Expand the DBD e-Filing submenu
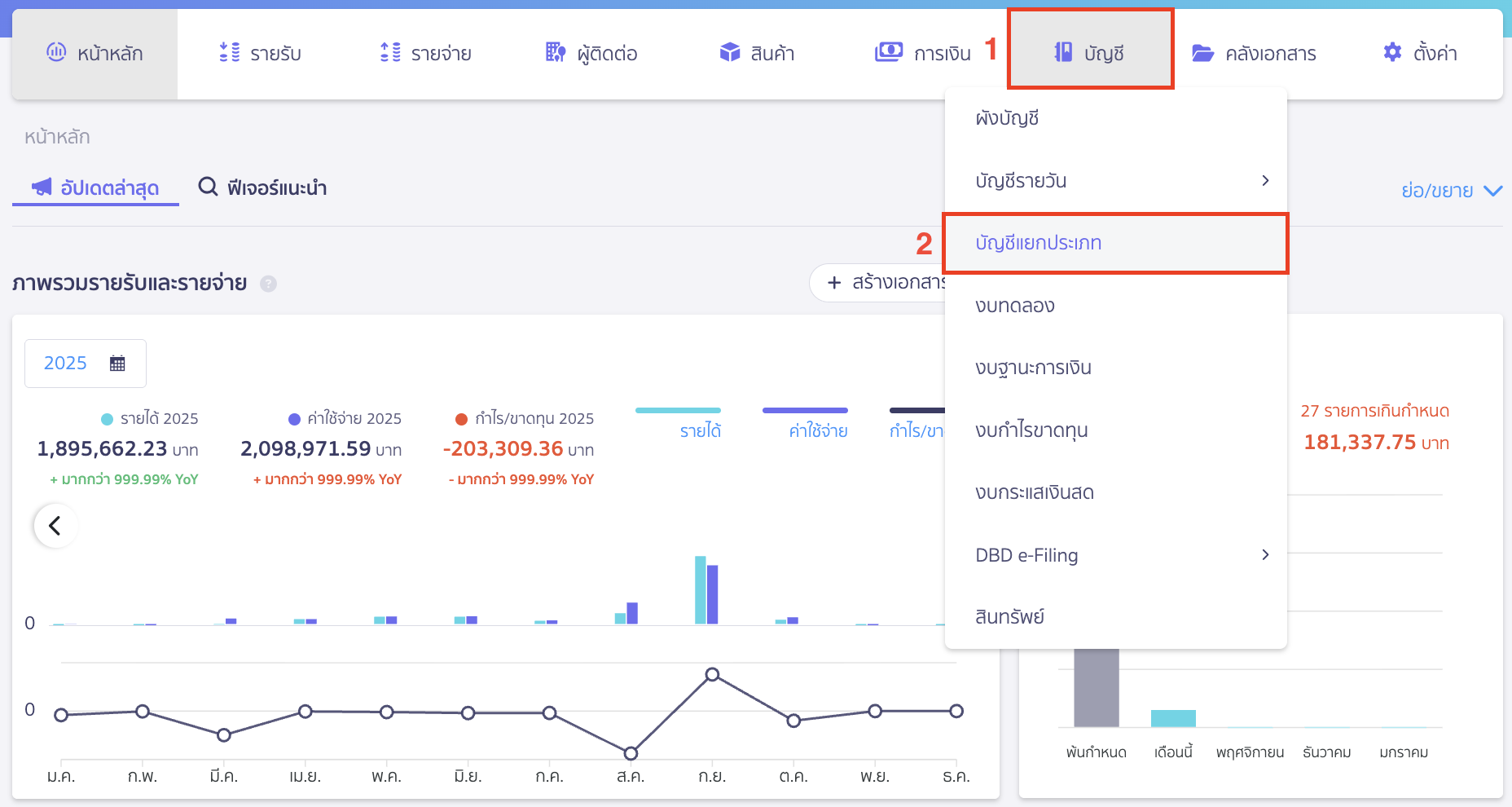The width and height of the screenshot is (1512, 807). 1264,555
